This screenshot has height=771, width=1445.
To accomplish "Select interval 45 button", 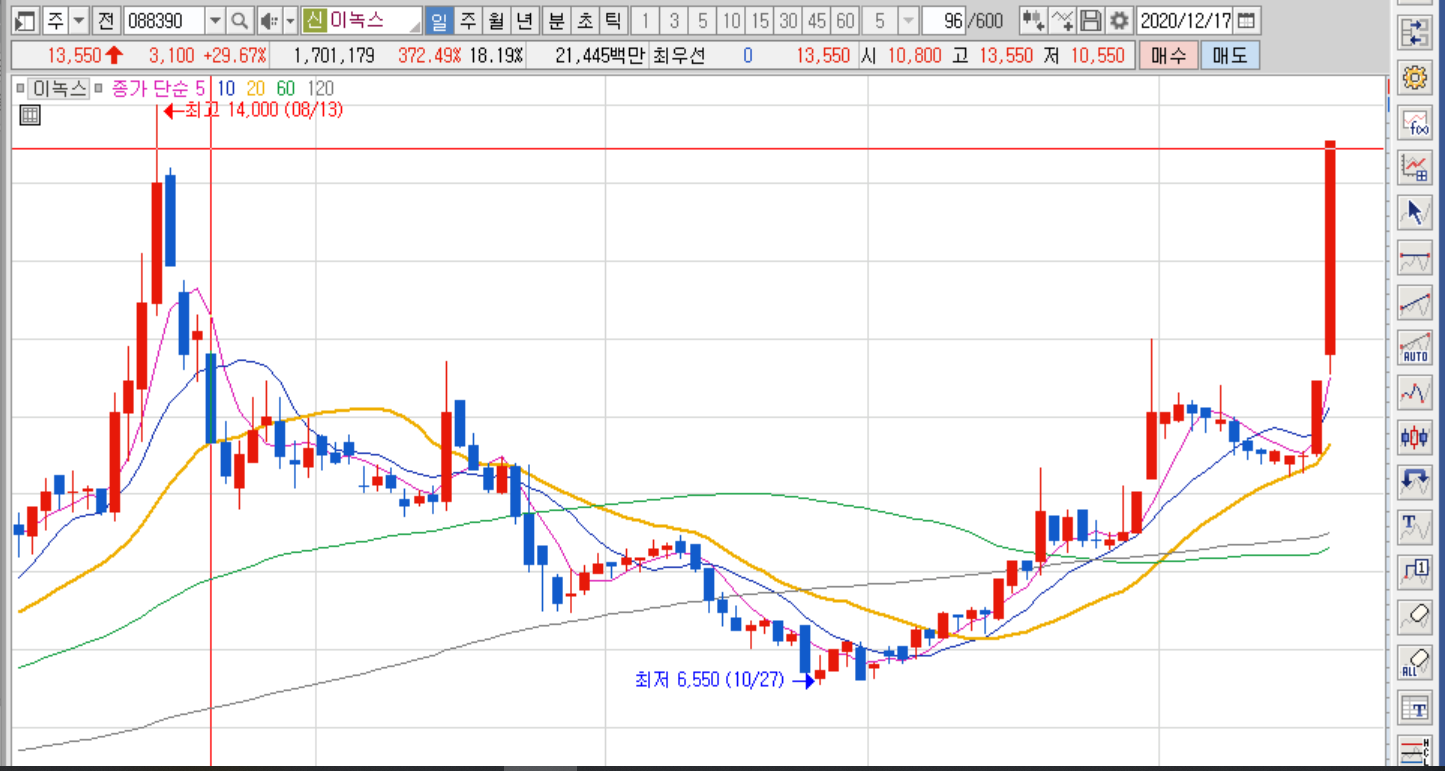I will [818, 20].
